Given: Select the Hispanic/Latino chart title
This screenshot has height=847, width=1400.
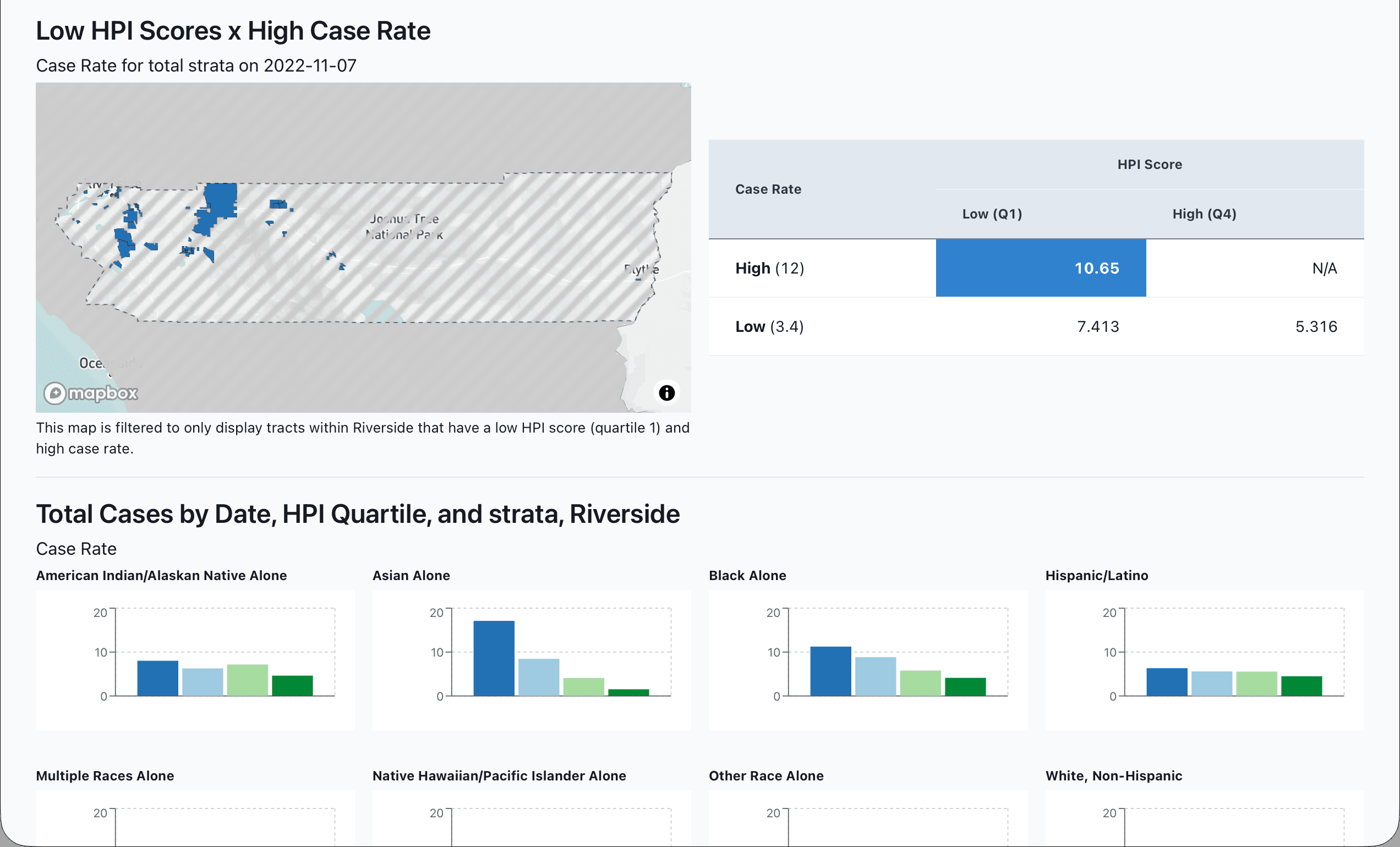Looking at the screenshot, I should click(x=1097, y=575).
